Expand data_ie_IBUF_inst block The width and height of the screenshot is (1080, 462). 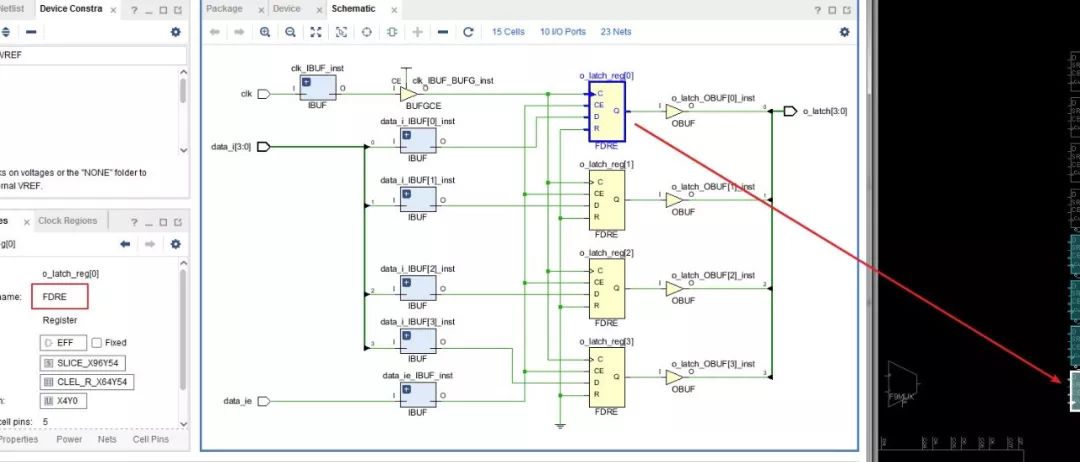(406, 389)
